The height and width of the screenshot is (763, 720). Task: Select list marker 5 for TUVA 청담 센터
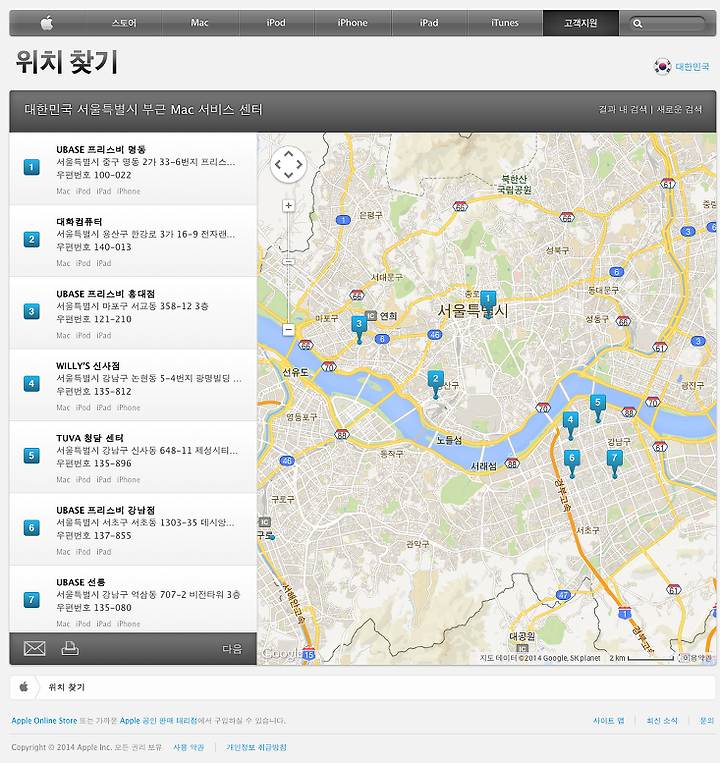(32, 455)
